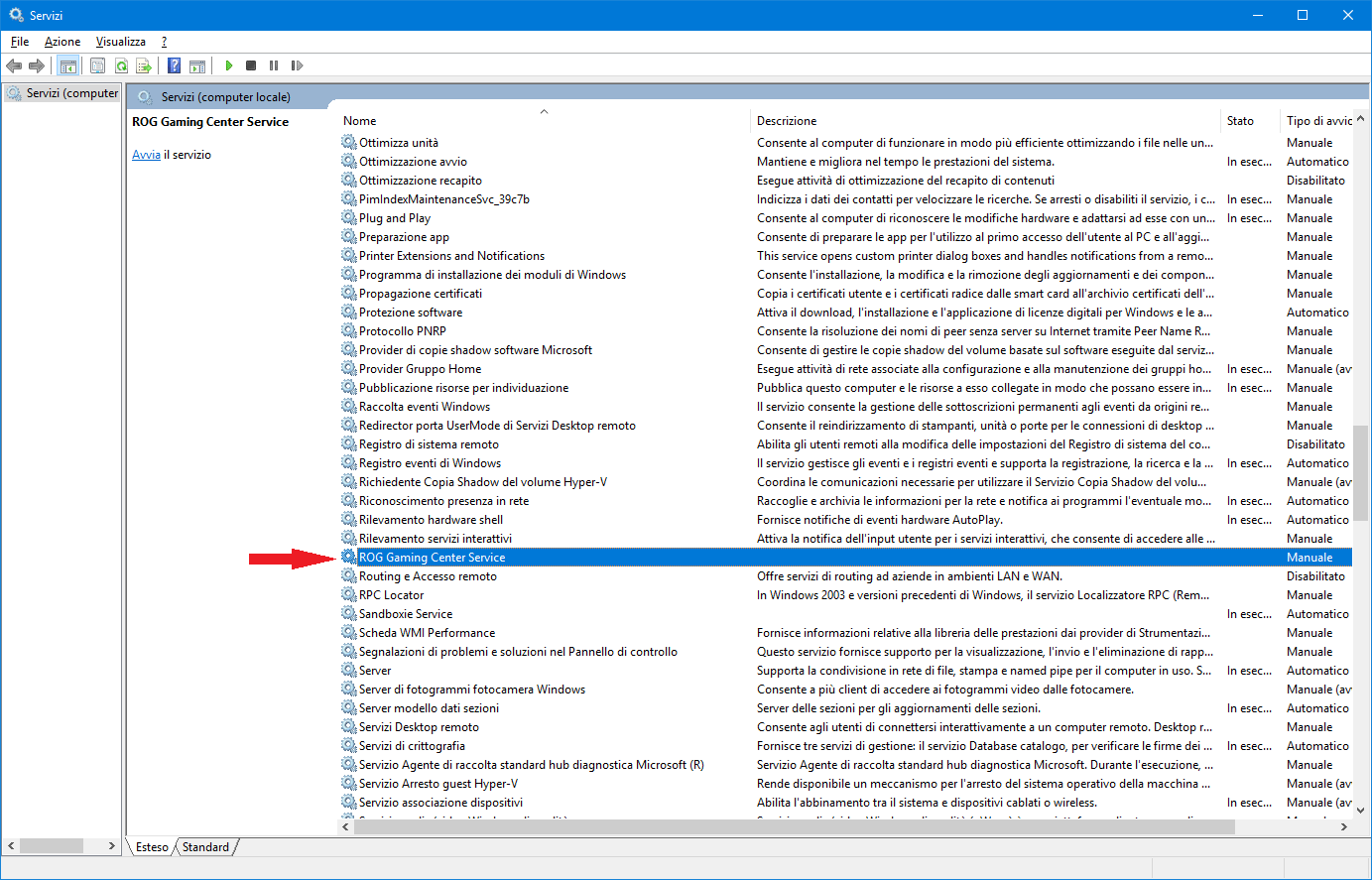Viewport: 1372px width, 880px height.
Task: Sort services by the Nome column header
Action: pos(360,121)
